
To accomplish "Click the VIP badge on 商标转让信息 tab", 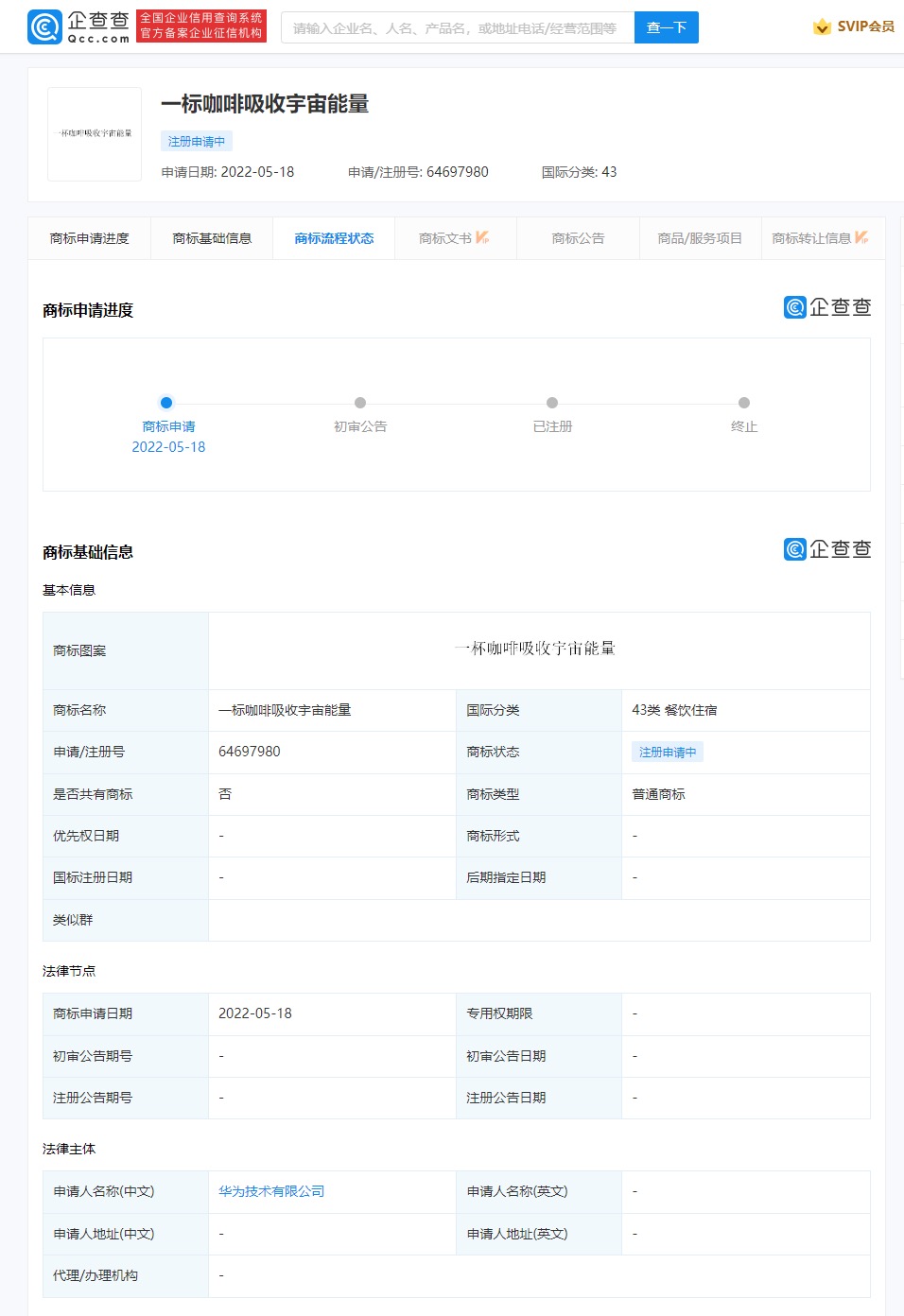I will pyautogui.click(x=861, y=237).
